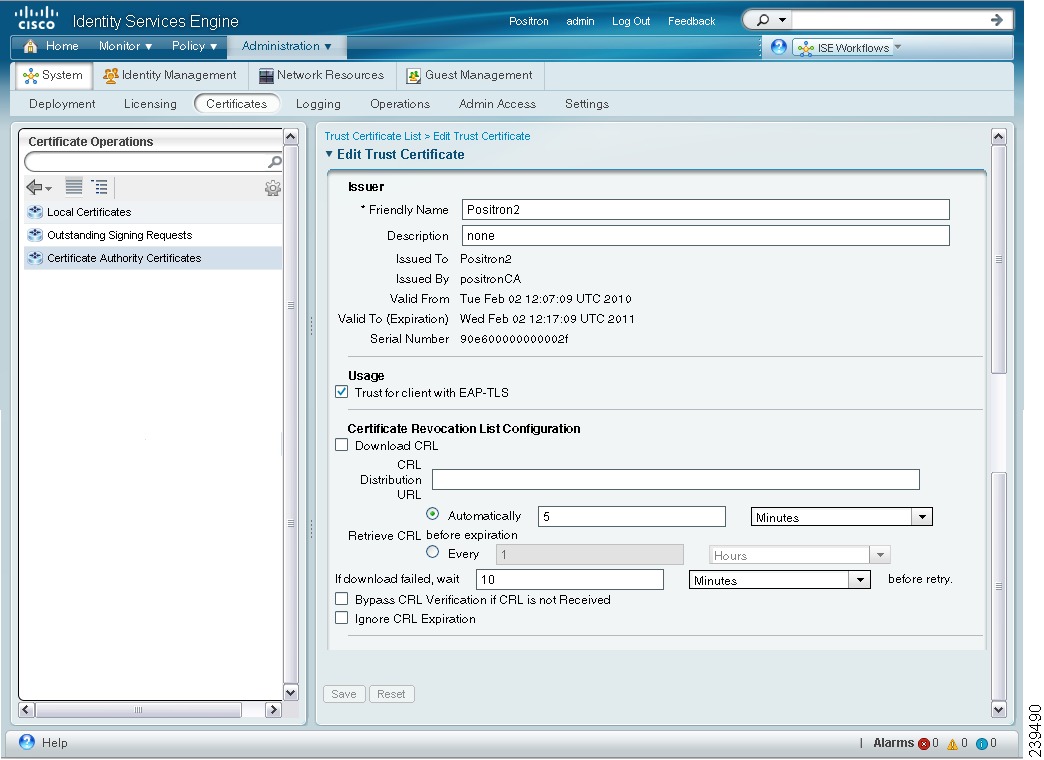Click the download failed wait field showing 10
Image resolution: width=1044 pixels, height=760 pixels.
coord(570,579)
